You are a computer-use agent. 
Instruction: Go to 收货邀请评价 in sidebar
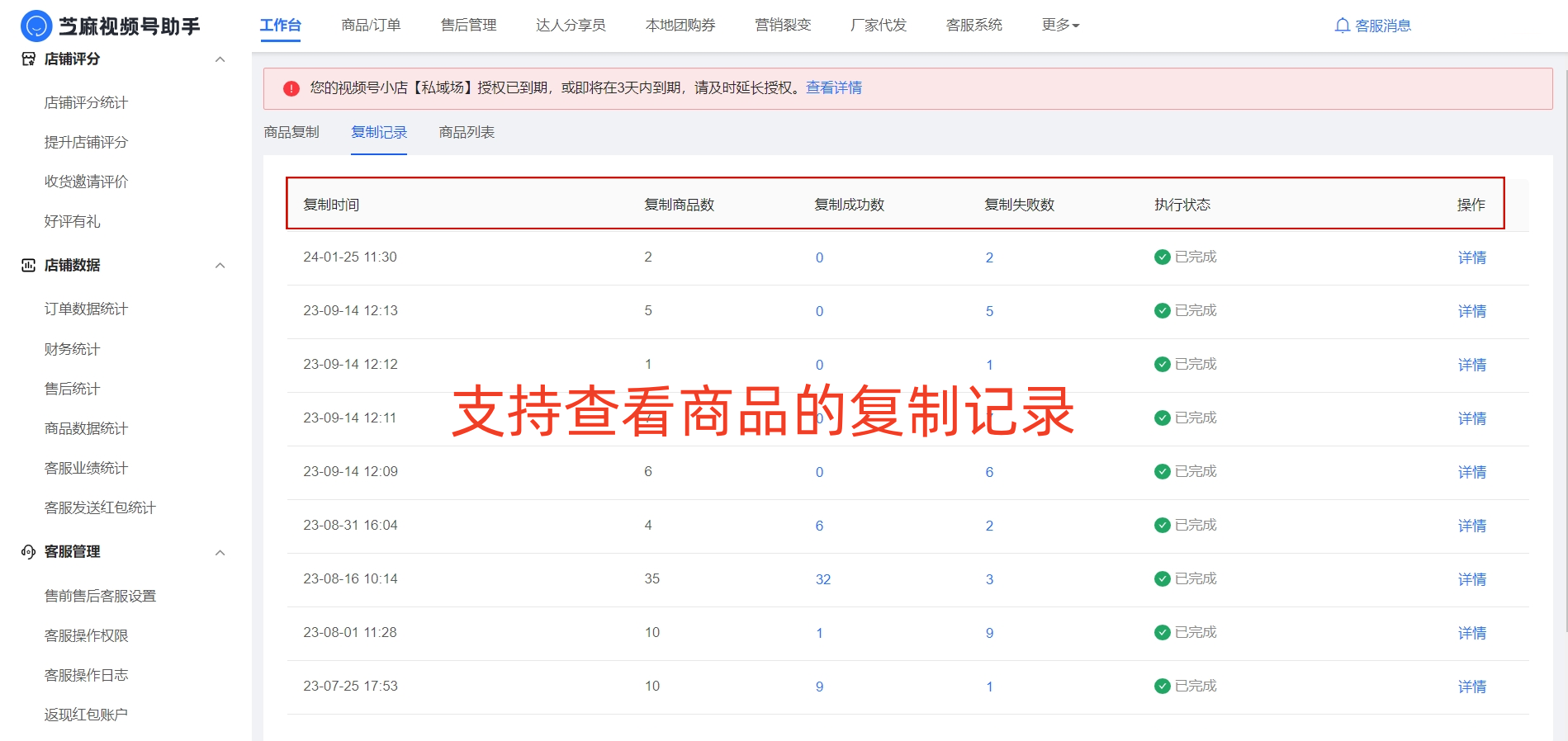(86, 182)
